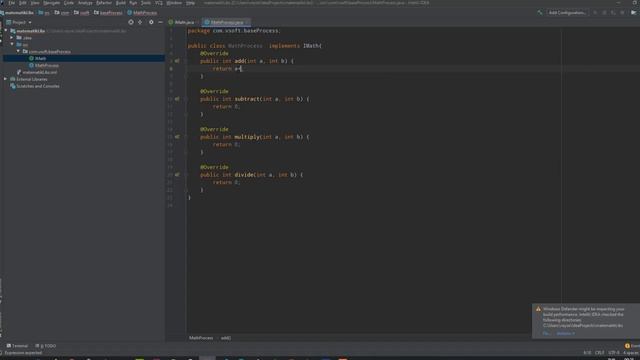This screenshot has width=640, height=360.
Task: Expand the External Libraries node
Action: click(6, 79)
